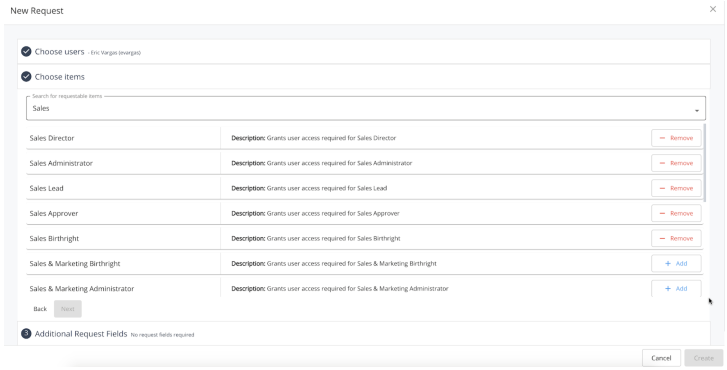727x370 pixels.
Task: Click the items list vertical scrollbar
Action: point(704,162)
